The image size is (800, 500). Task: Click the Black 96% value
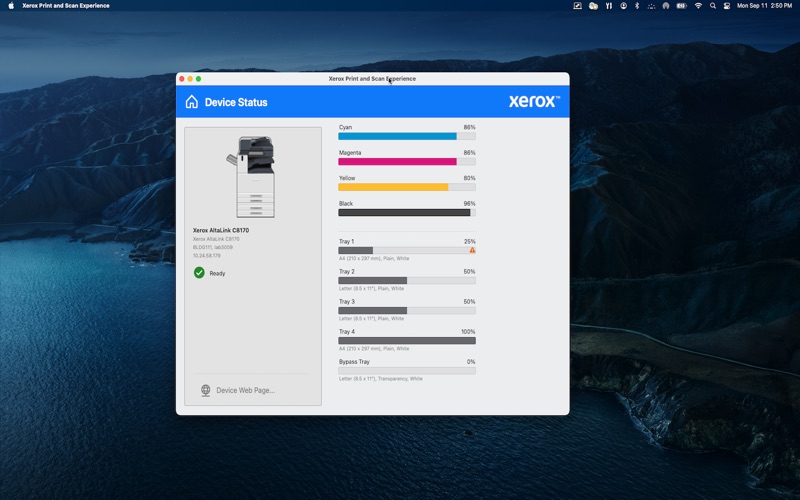[x=469, y=204]
